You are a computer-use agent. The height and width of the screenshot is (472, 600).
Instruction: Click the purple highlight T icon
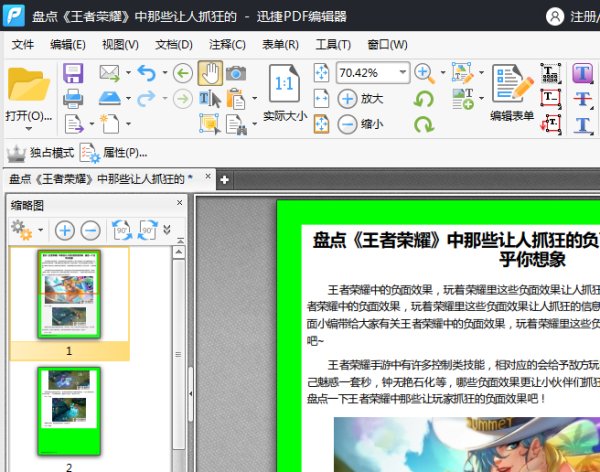[582, 73]
